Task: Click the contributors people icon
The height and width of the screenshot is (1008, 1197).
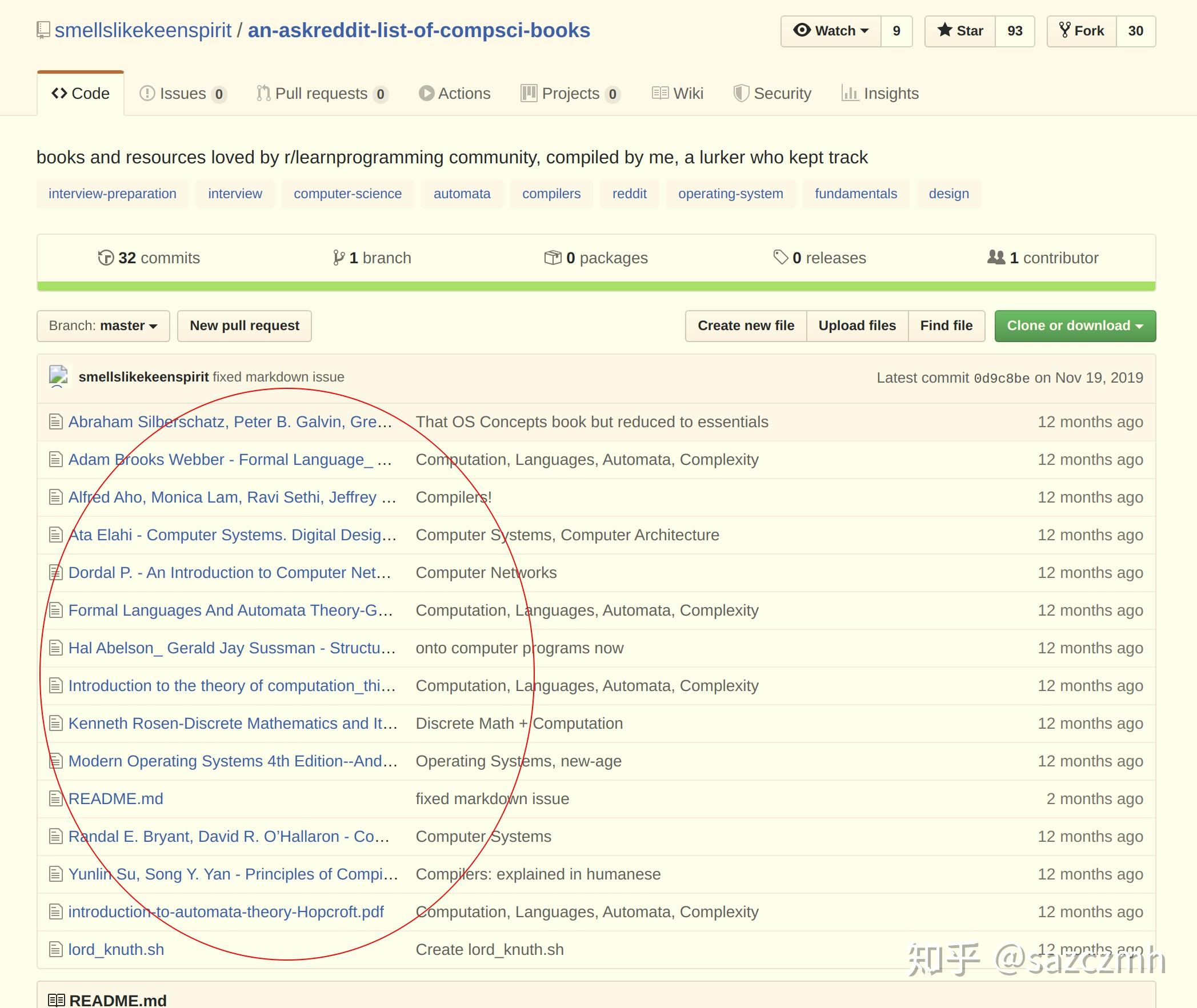Action: 996,257
